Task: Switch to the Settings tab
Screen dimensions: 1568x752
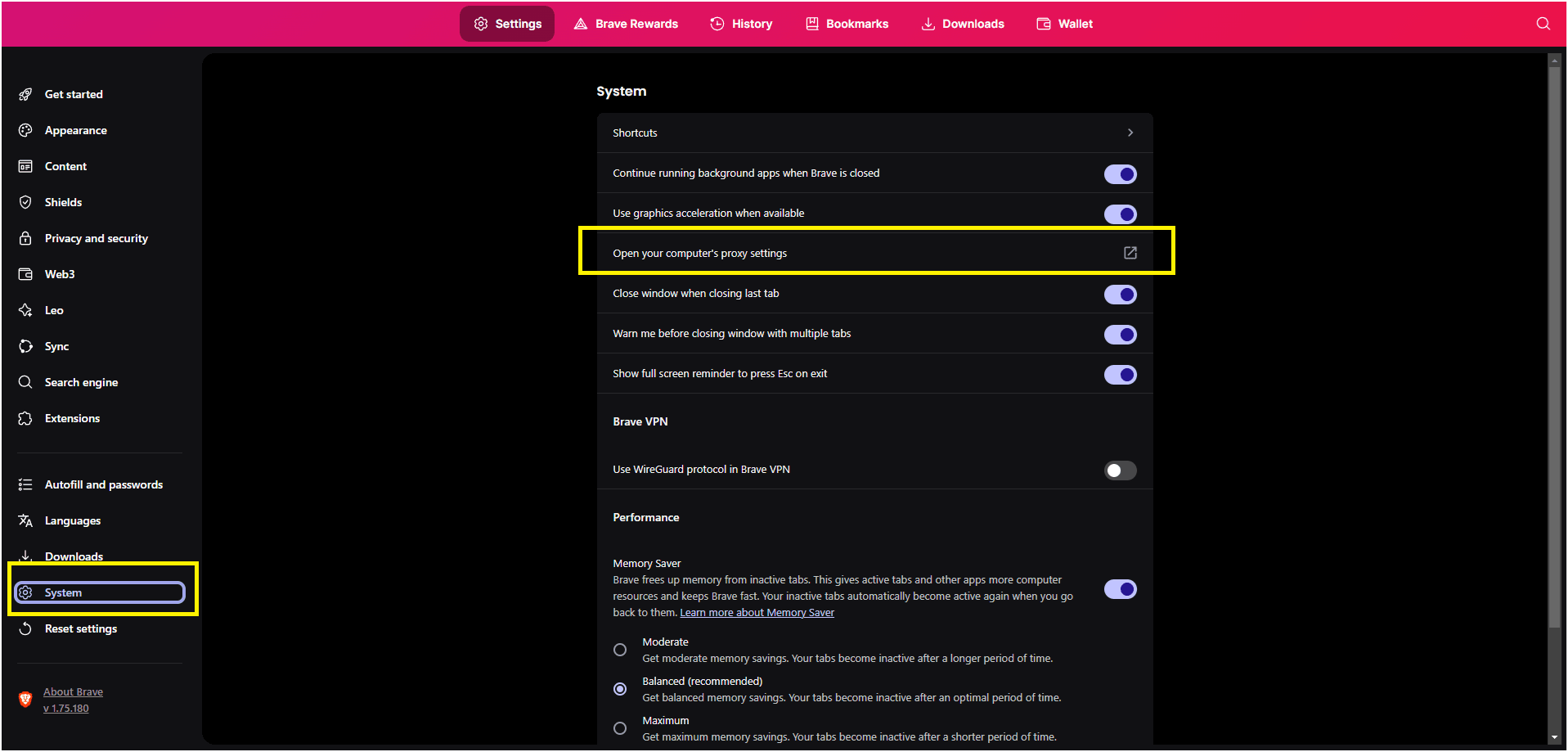Action: tap(506, 24)
